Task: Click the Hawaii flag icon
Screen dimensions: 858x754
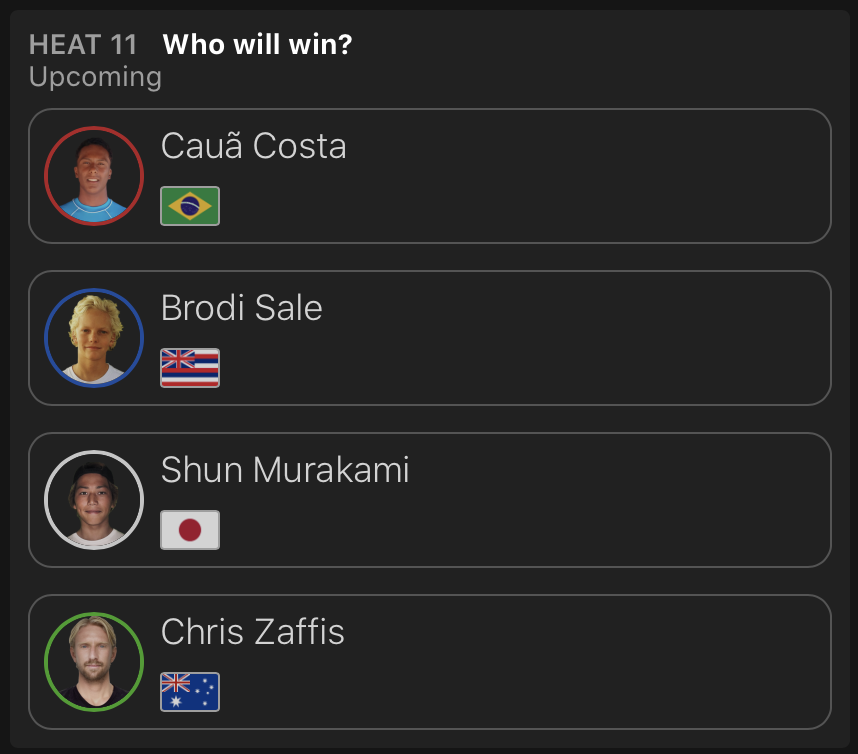Action: tap(190, 368)
